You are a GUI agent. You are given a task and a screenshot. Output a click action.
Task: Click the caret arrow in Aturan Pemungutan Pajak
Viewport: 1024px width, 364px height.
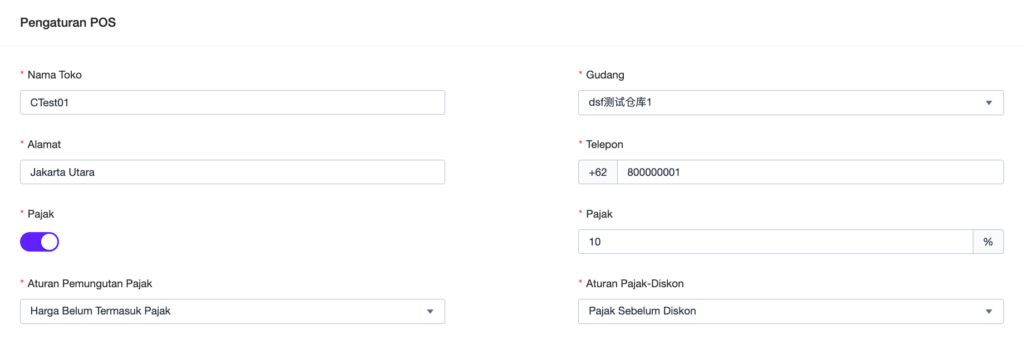(430, 312)
